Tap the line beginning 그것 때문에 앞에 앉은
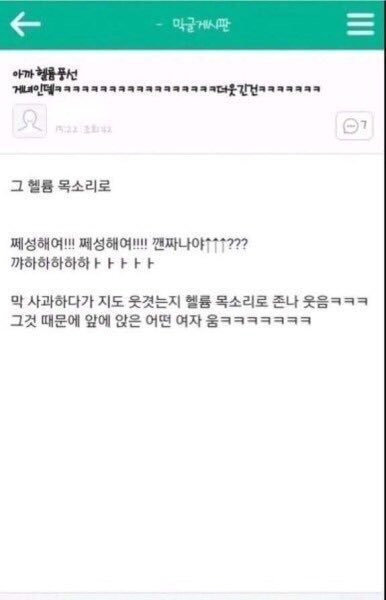The image size is (386, 600). click(x=161, y=321)
